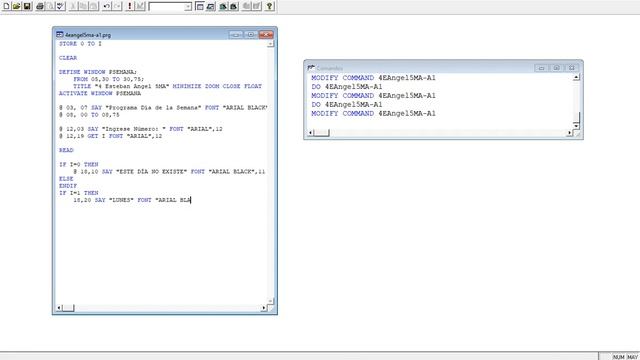Click left scroll arrow in the Command window
The width and height of the screenshot is (640, 360).
tap(310, 133)
